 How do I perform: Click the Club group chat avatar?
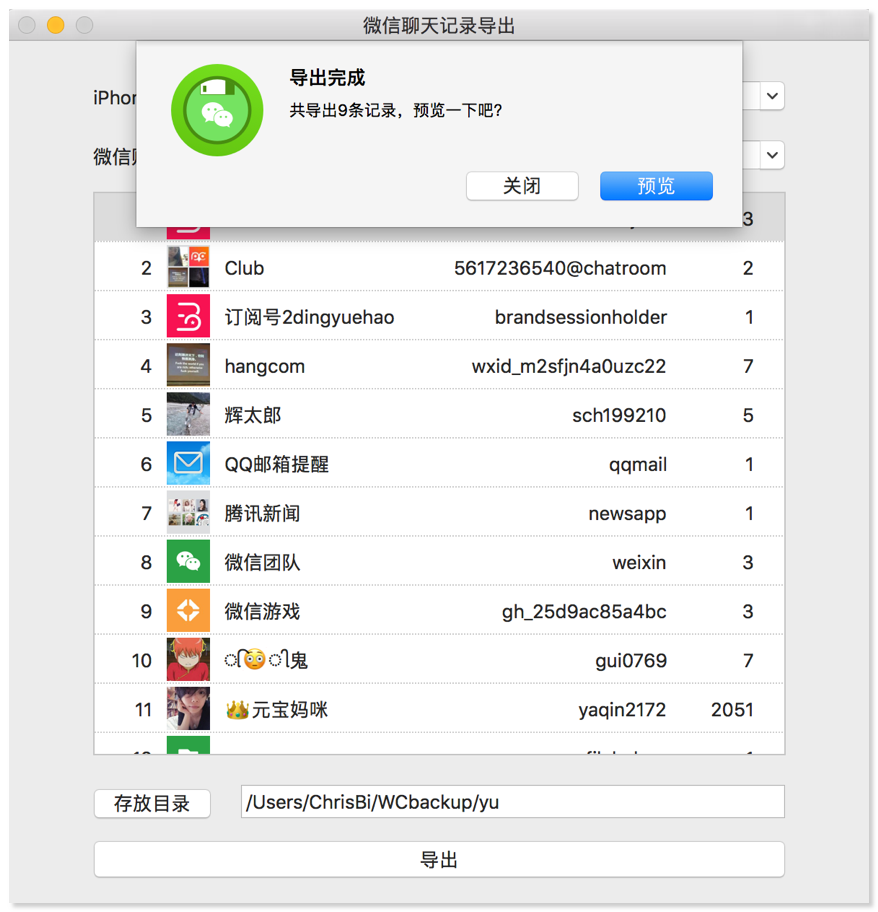[x=187, y=267]
